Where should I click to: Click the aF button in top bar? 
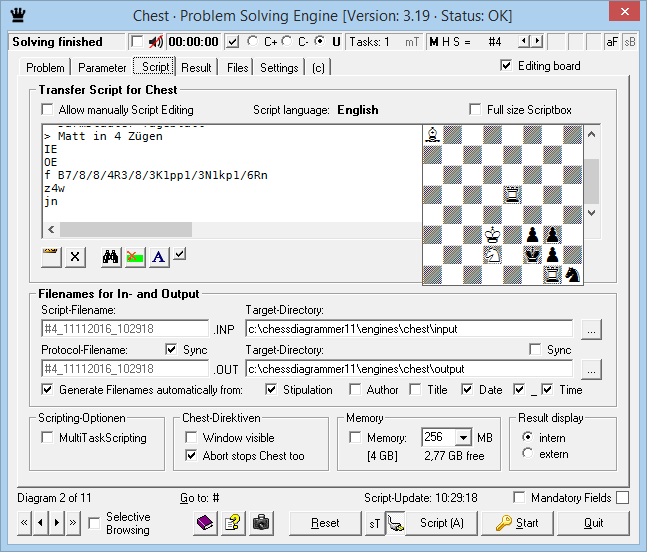[x=612, y=42]
